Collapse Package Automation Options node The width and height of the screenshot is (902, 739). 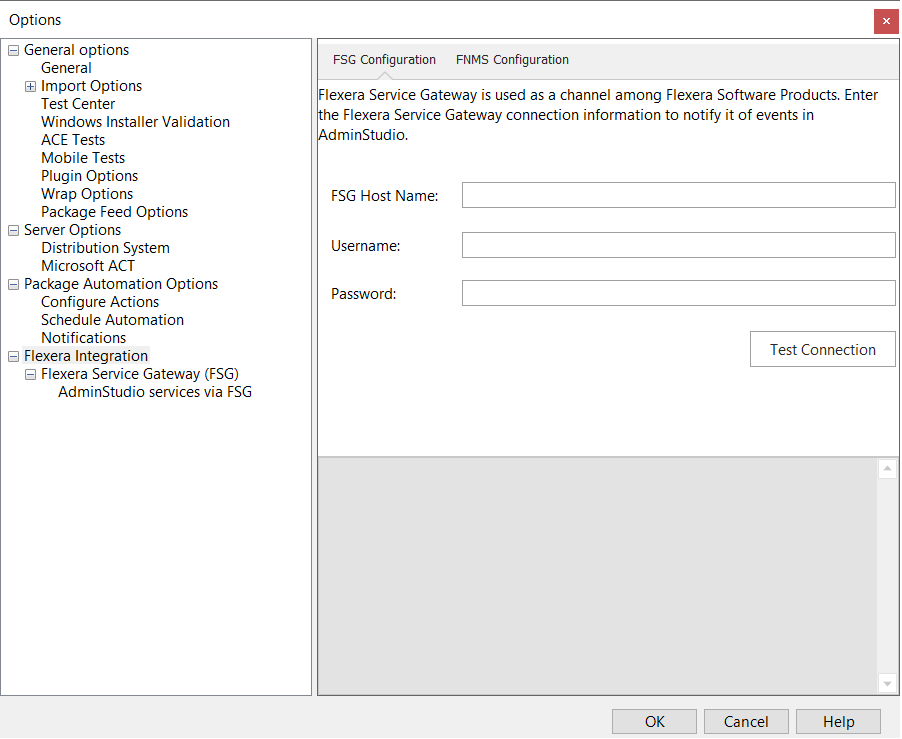click(x=13, y=285)
